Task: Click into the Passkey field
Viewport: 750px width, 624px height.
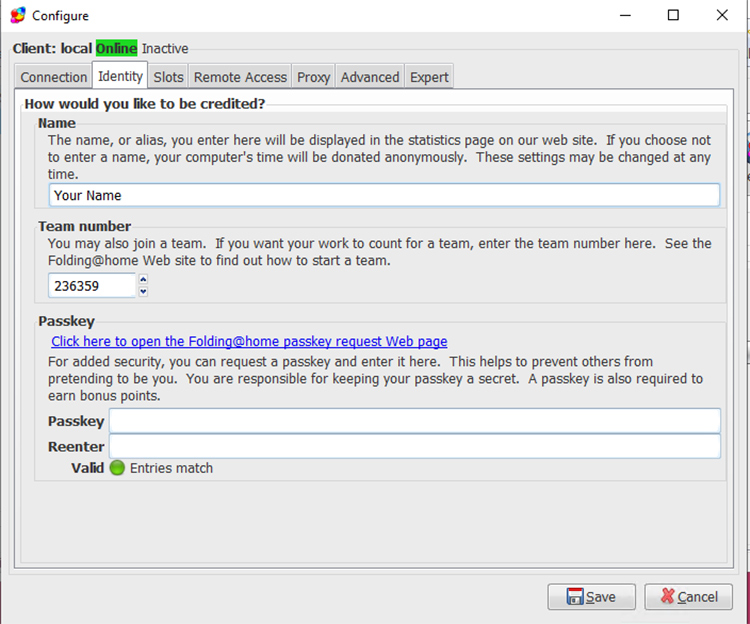Action: 414,421
